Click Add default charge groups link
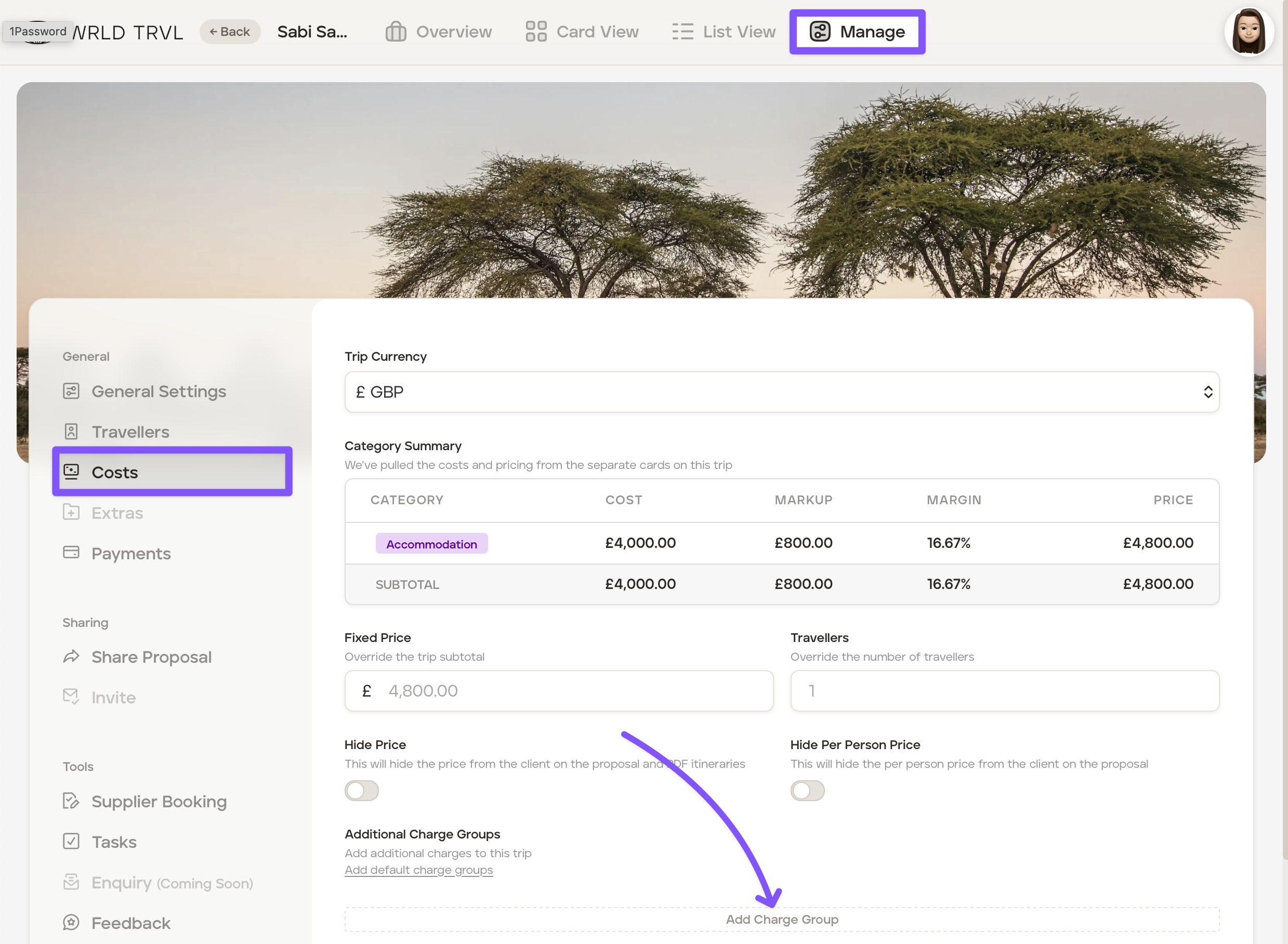Viewport: 1288px width, 944px height. coord(418,870)
